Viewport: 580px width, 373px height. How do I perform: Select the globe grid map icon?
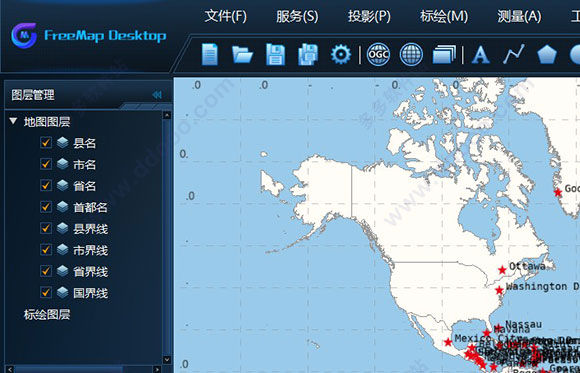click(411, 54)
